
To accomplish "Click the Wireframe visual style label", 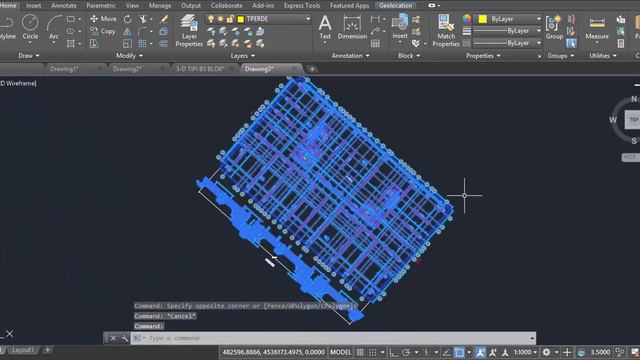I will pyautogui.click(x=18, y=83).
